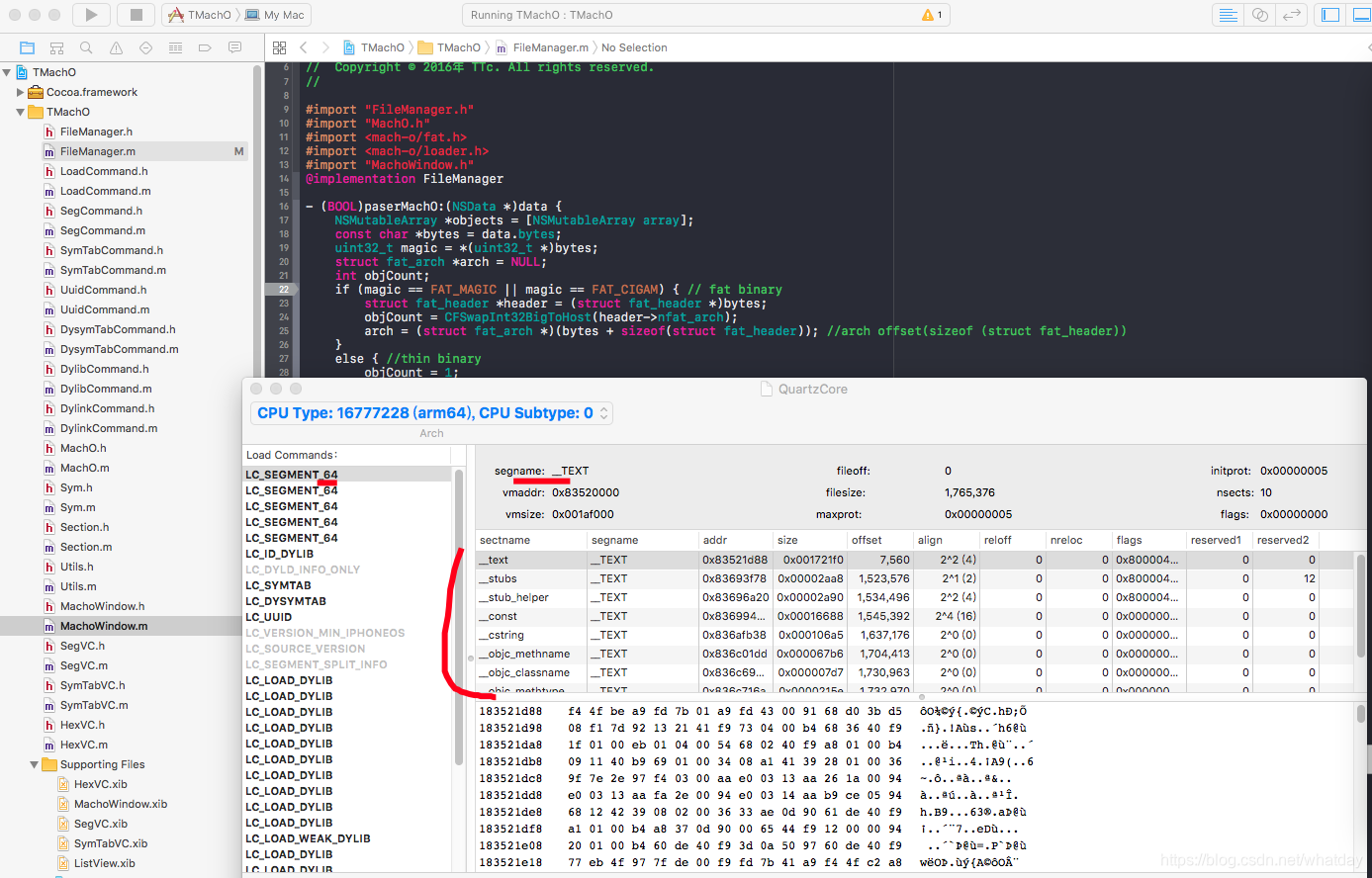The height and width of the screenshot is (878, 1372).
Task: Open SegCommand.h file
Action: coord(101,211)
